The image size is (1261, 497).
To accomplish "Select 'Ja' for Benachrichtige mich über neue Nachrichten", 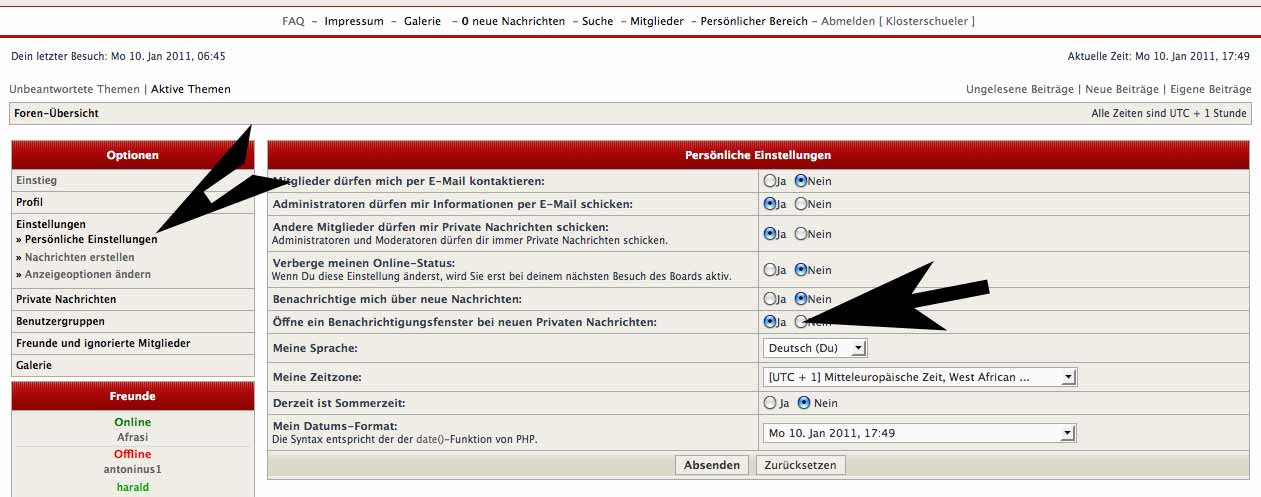I will pyautogui.click(x=769, y=298).
